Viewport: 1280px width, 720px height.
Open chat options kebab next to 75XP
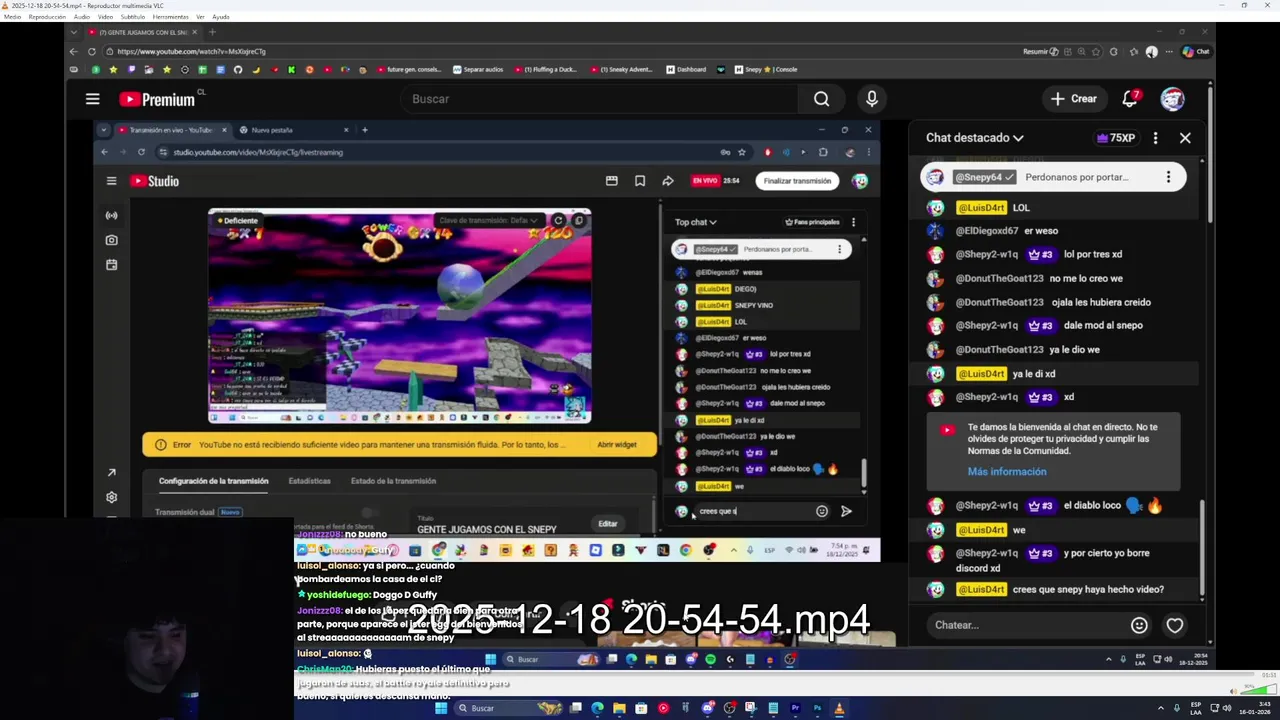[1155, 138]
